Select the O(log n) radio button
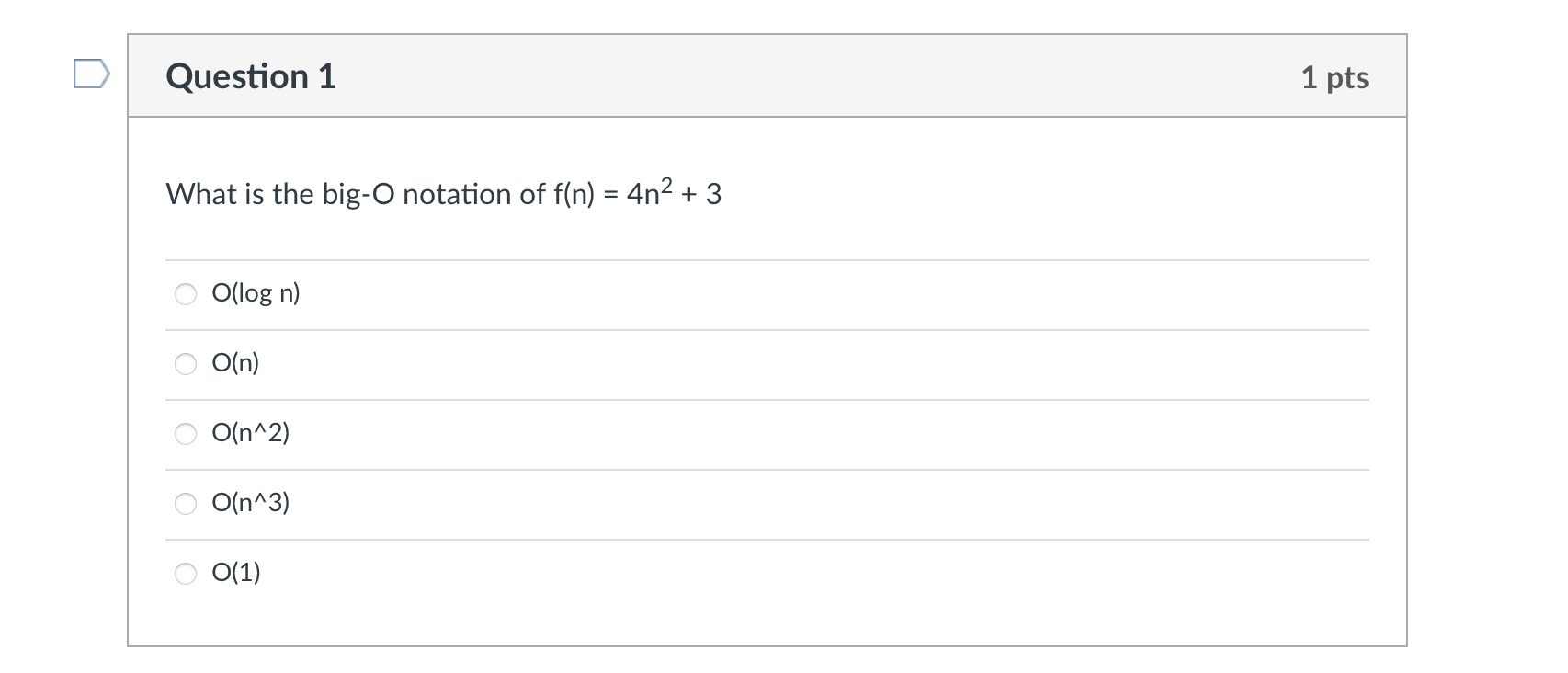1568x673 pixels. pos(187,294)
